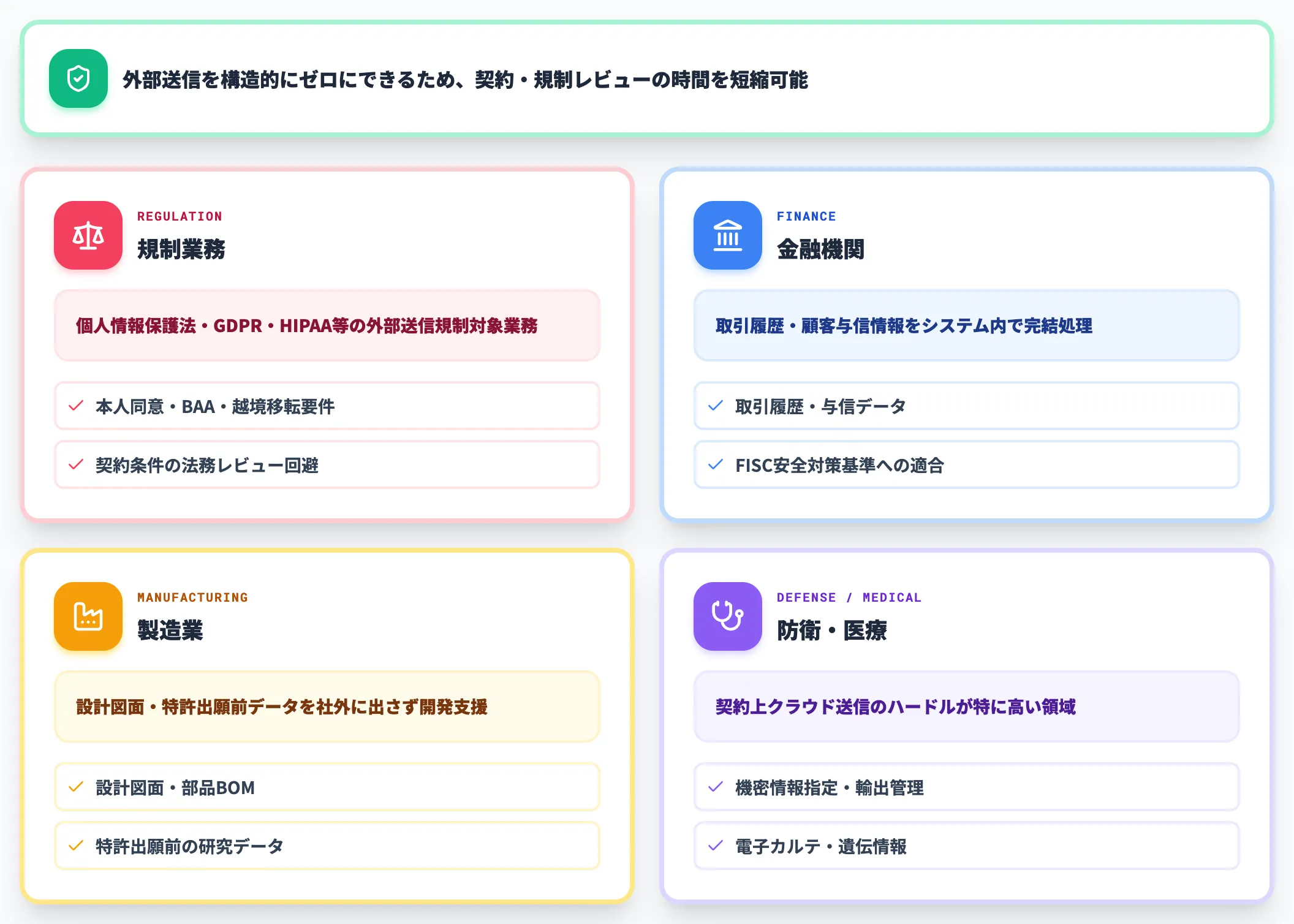1294x924 pixels.
Task: Click checkmark beside 取引履歴・与信データ
Action: pyautogui.click(x=716, y=406)
